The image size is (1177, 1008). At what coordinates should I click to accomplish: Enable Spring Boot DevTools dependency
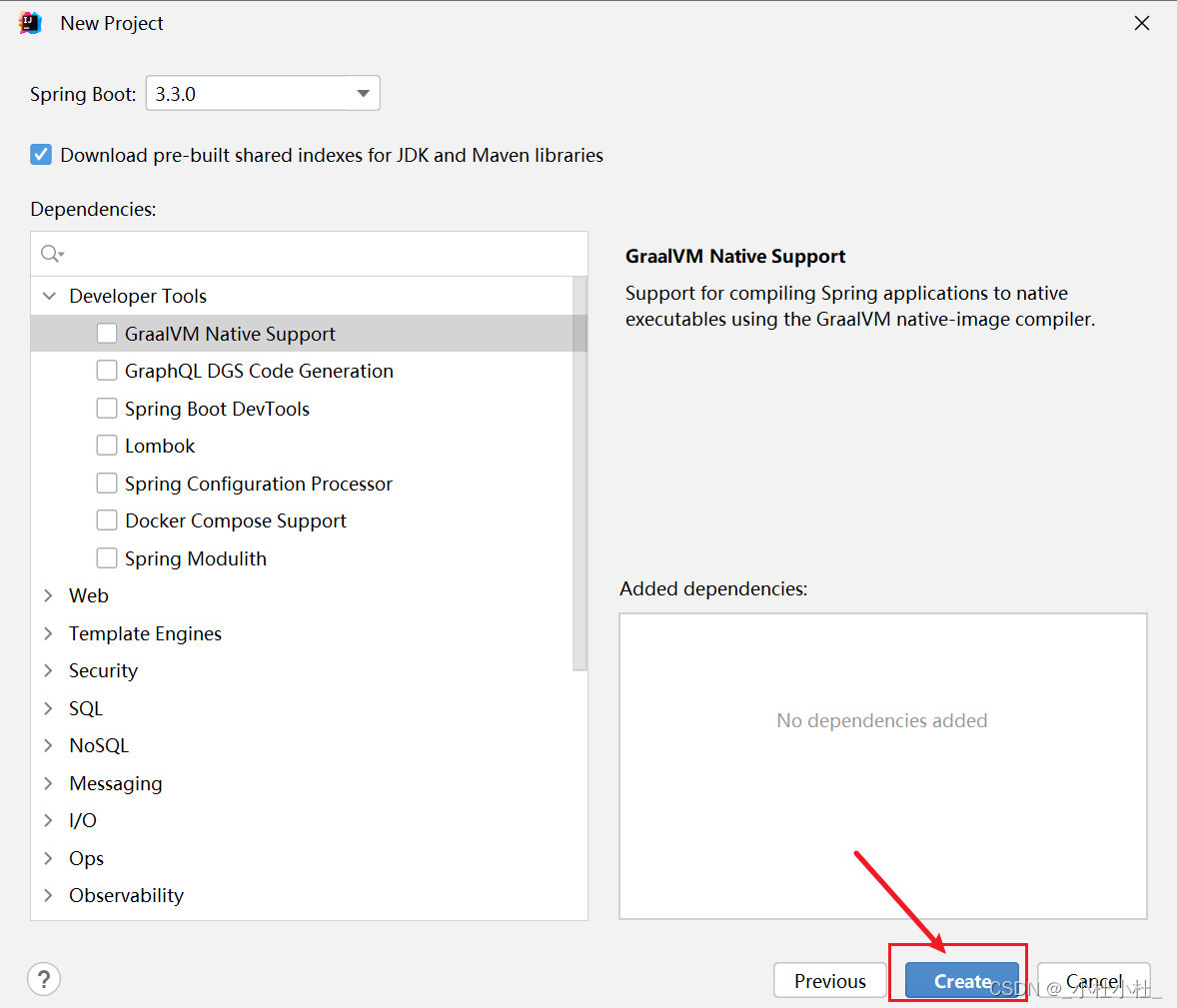coord(107,409)
